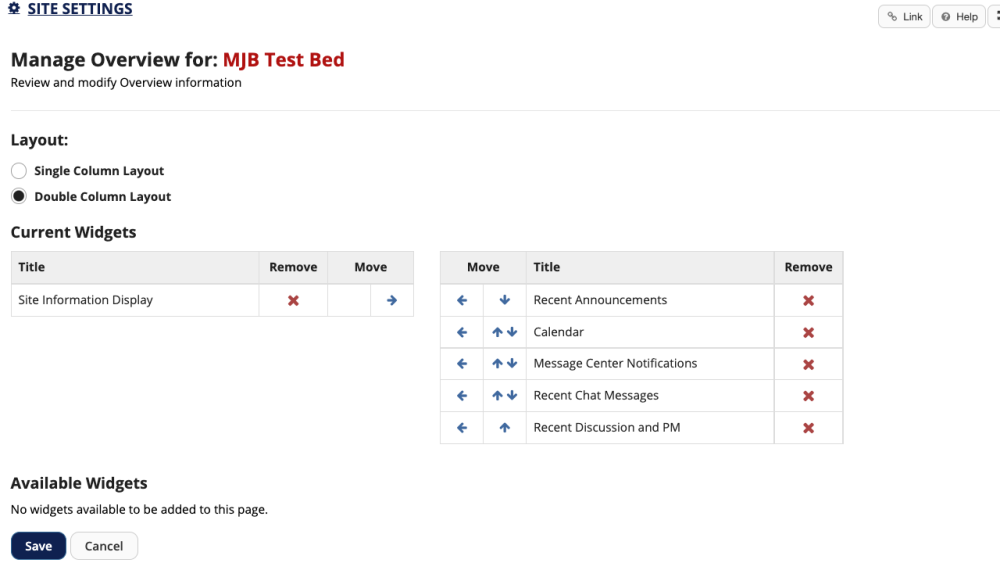Open the Help button
Screen dimensions: 1000x563
pyautogui.click(x=959, y=17)
